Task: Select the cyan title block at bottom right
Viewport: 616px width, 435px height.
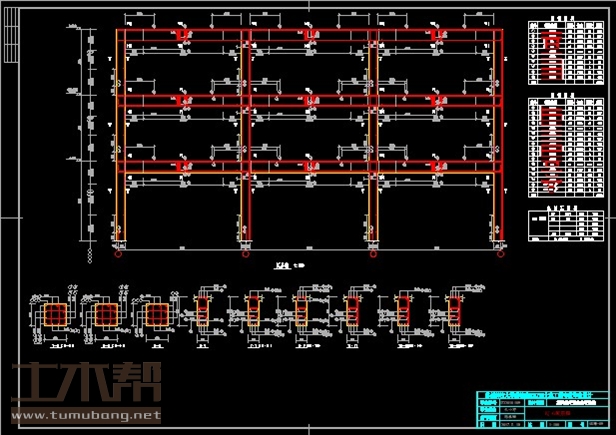Action: click(x=540, y=408)
